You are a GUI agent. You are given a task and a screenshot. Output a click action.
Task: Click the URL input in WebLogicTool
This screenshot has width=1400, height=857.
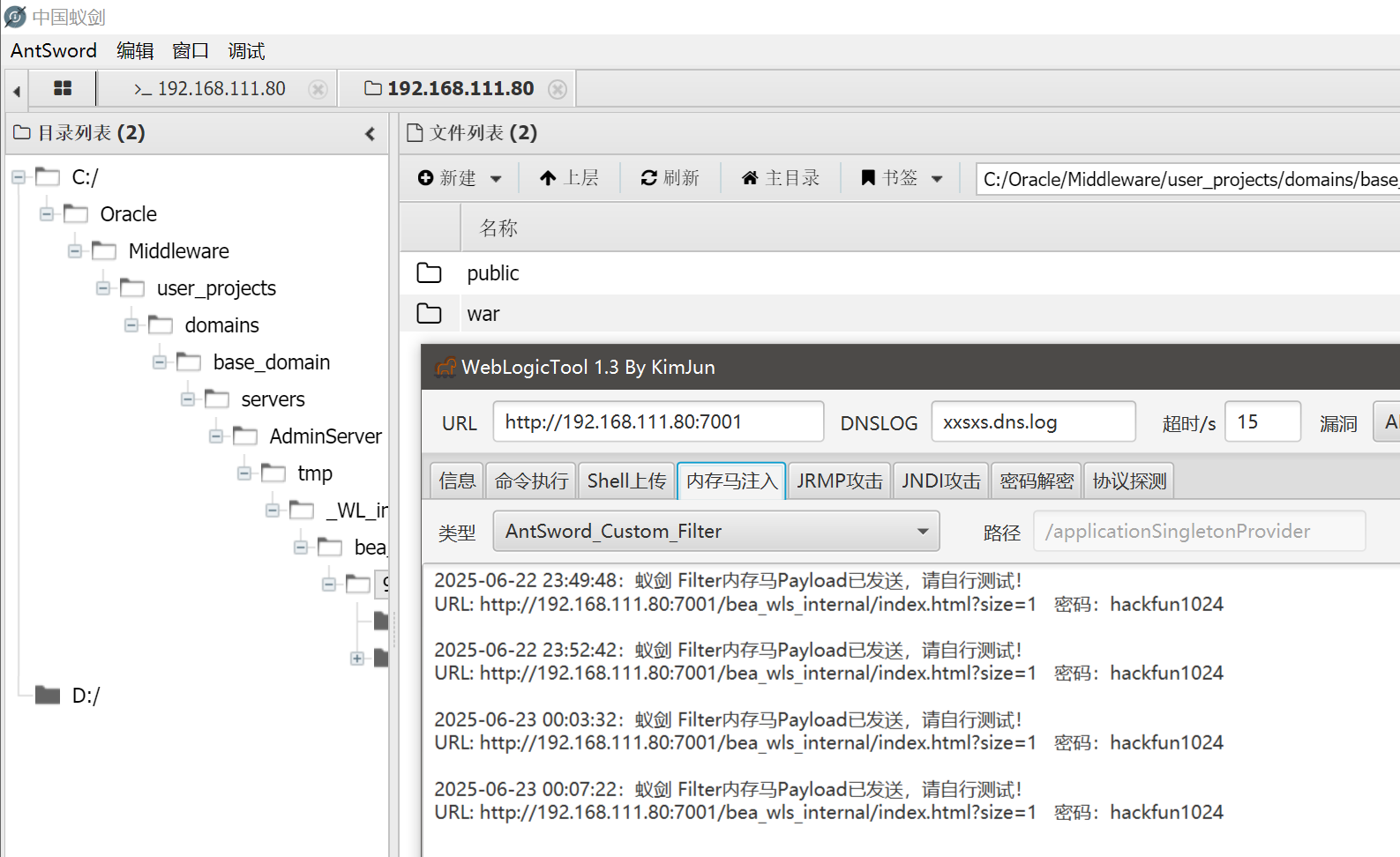coord(658,421)
